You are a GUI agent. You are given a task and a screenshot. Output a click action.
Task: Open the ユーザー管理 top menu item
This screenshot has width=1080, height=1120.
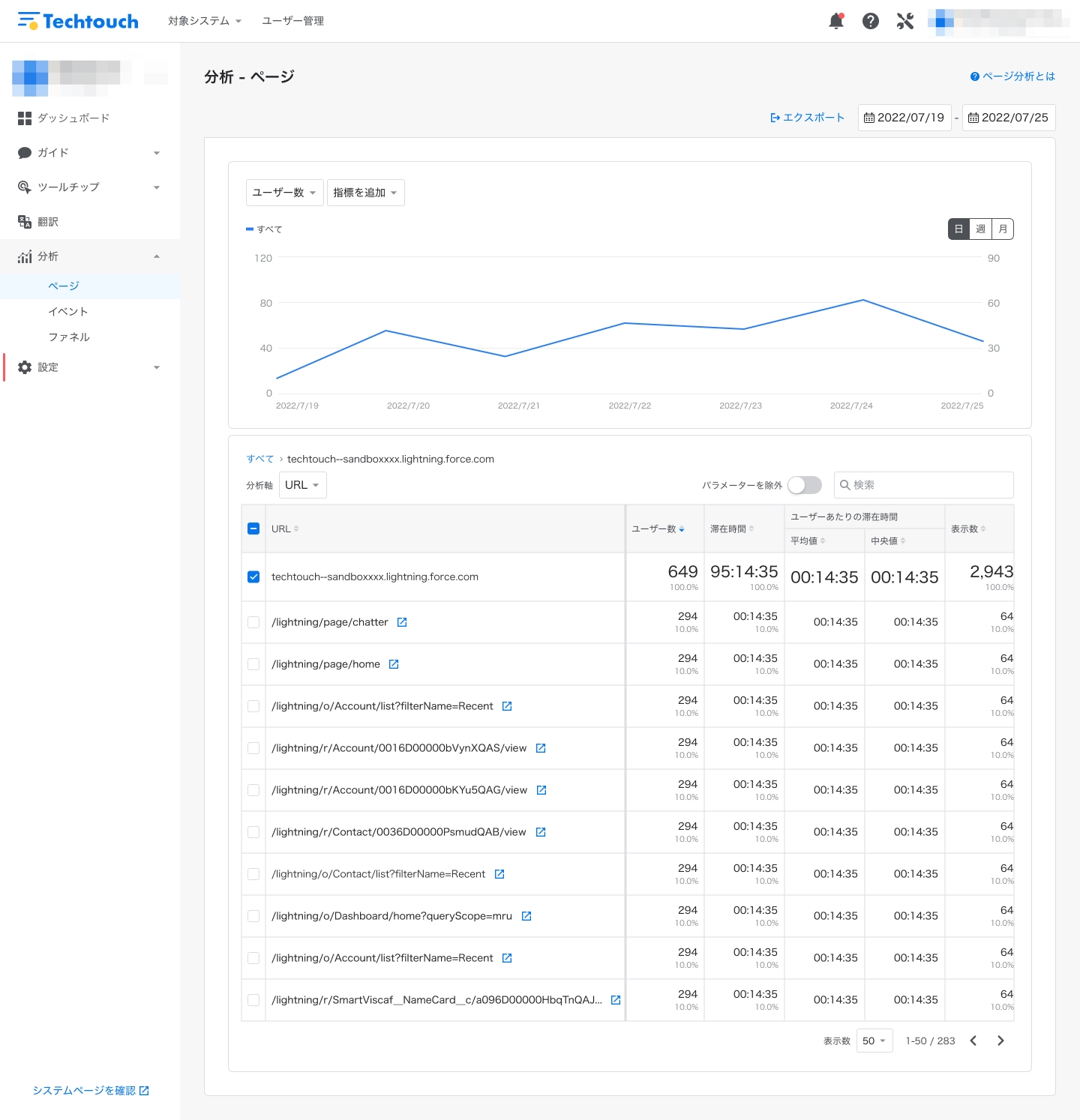(293, 21)
